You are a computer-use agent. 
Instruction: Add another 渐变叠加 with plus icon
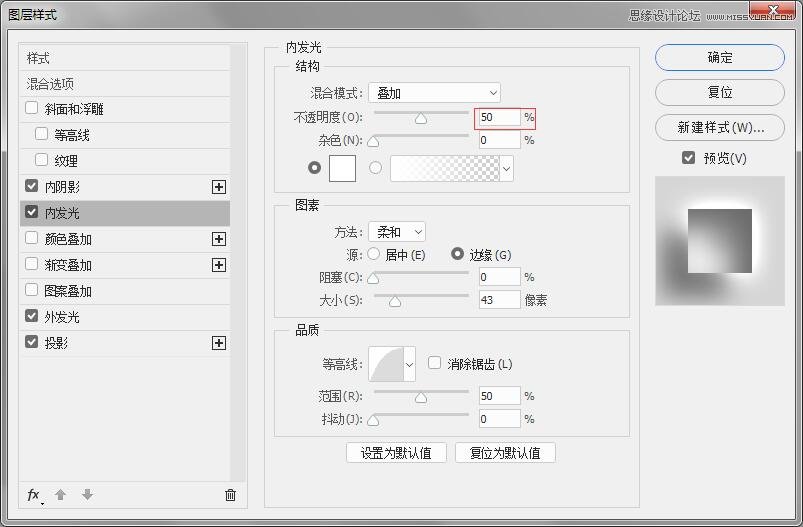pyautogui.click(x=219, y=265)
